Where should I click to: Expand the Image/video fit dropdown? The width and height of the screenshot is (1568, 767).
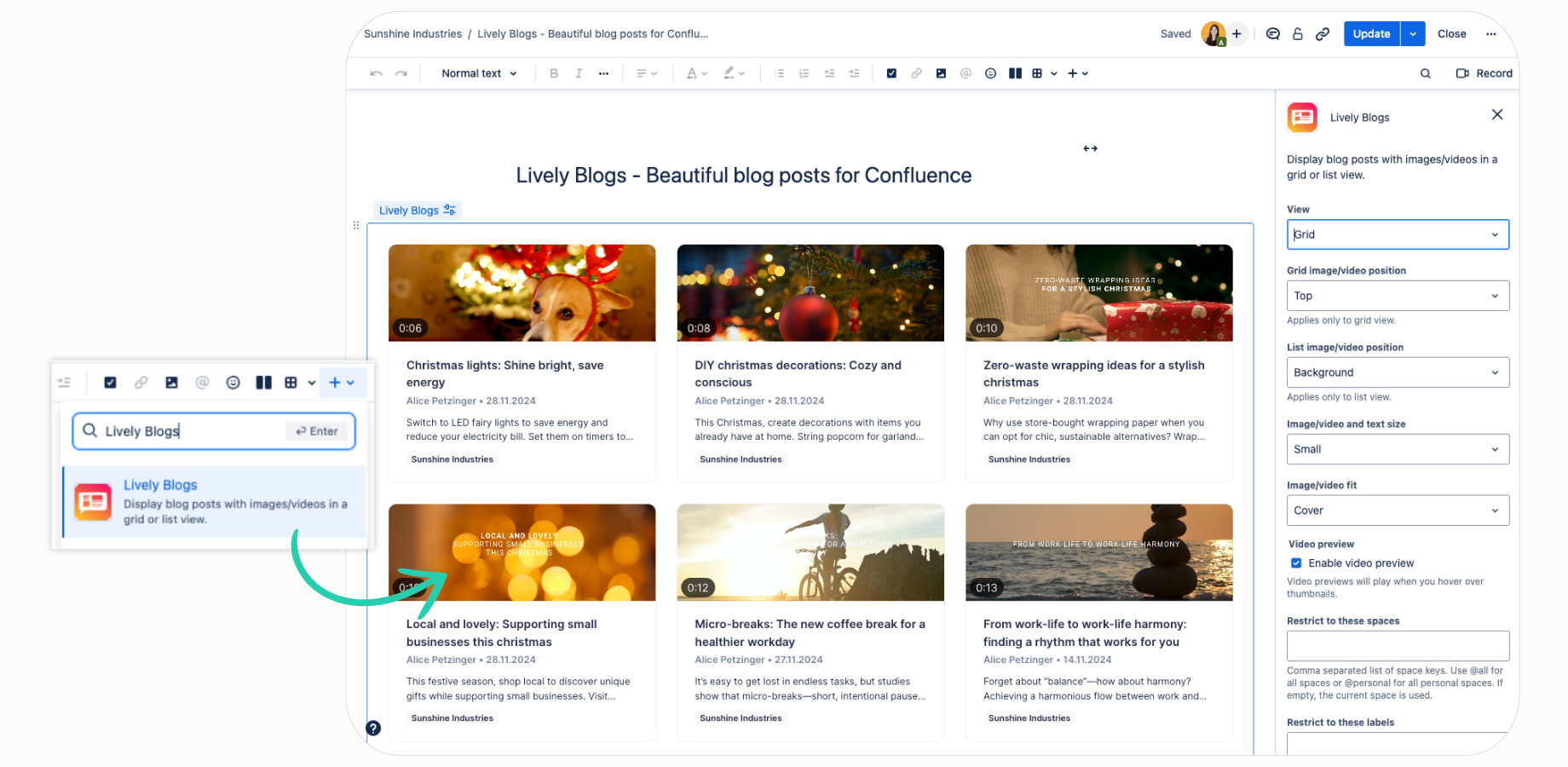1397,510
